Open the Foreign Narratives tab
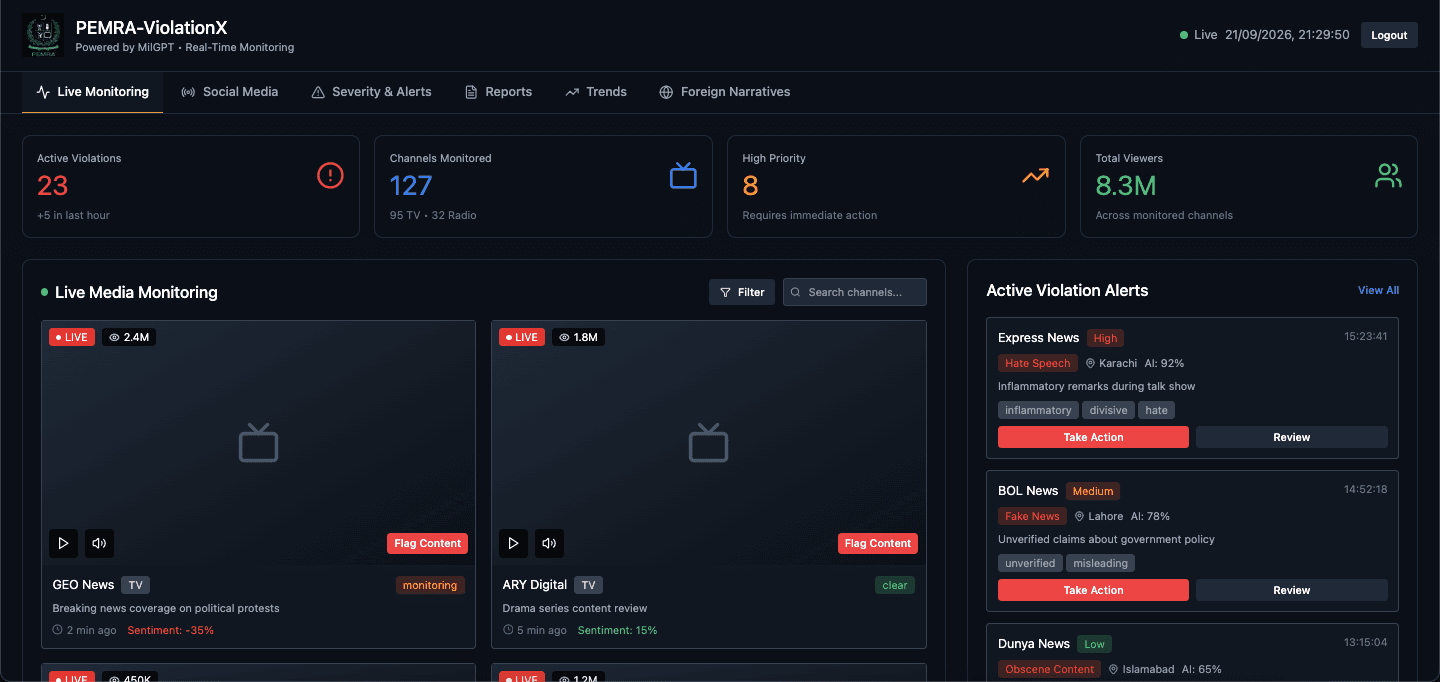The image size is (1440, 682). click(x=725, y=92)
